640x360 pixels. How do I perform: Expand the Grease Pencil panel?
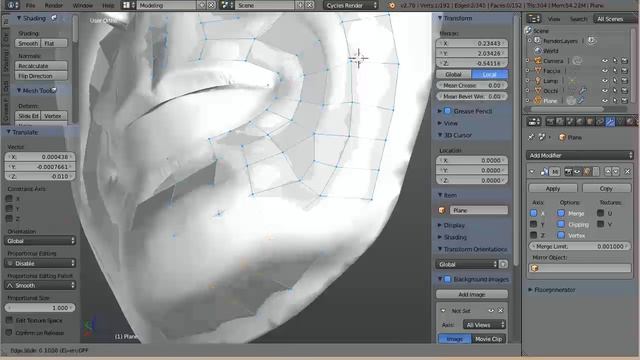440,111
